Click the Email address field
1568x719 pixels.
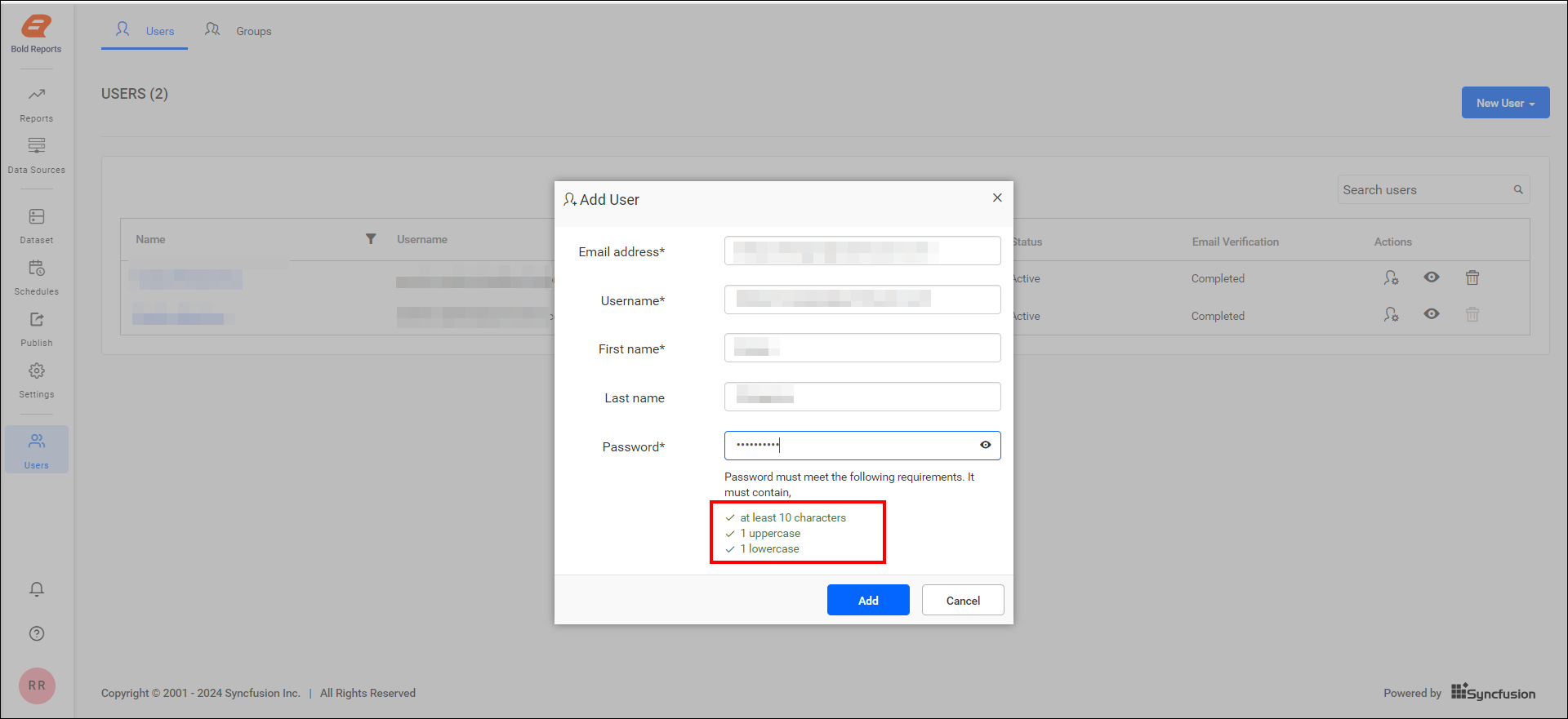862,251
